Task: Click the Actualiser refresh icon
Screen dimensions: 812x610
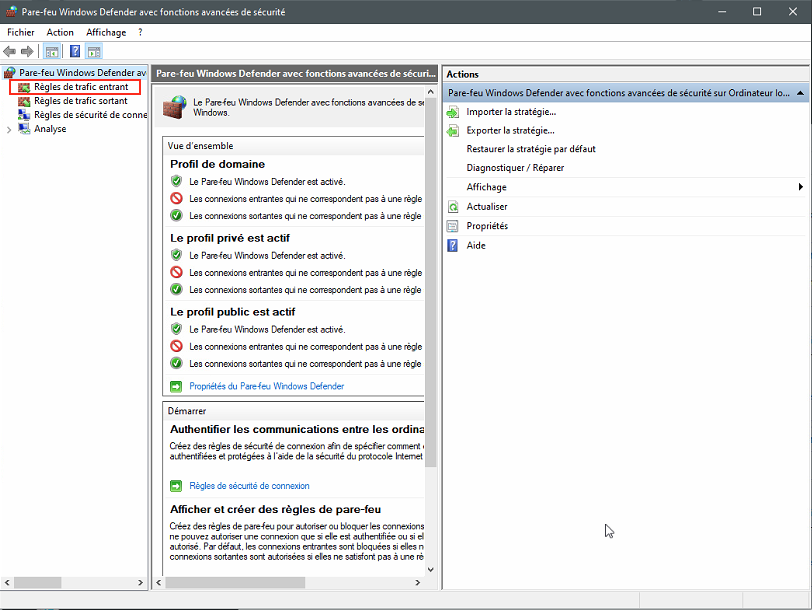Action: pyautogui.click(x=453, y=207)
